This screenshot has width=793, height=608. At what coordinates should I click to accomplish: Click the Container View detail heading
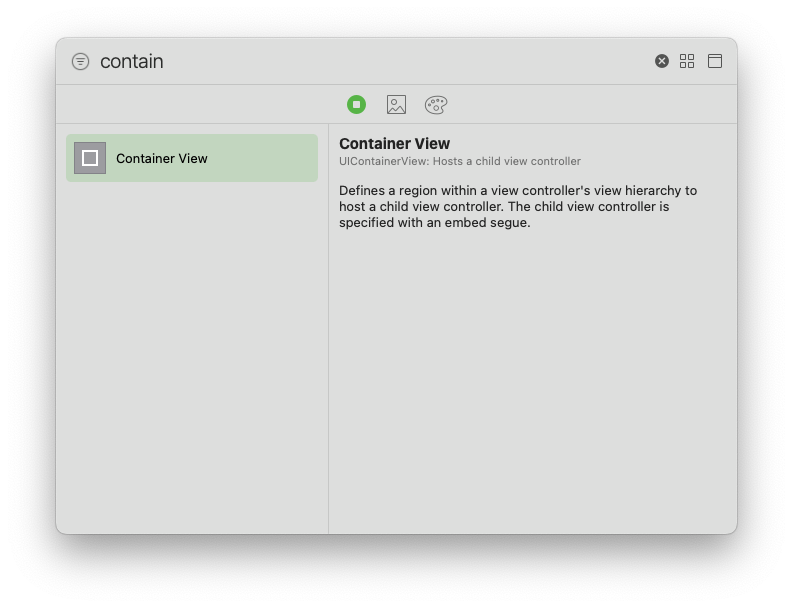point(394,144)
